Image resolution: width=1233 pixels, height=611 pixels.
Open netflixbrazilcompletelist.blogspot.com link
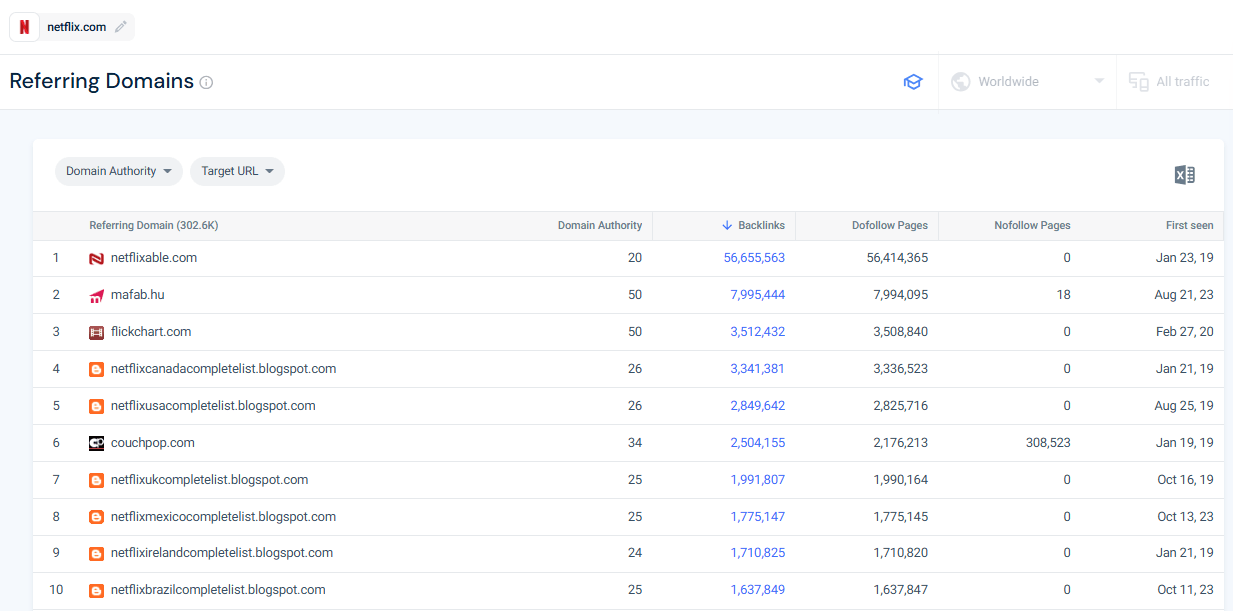click(218, 590)
